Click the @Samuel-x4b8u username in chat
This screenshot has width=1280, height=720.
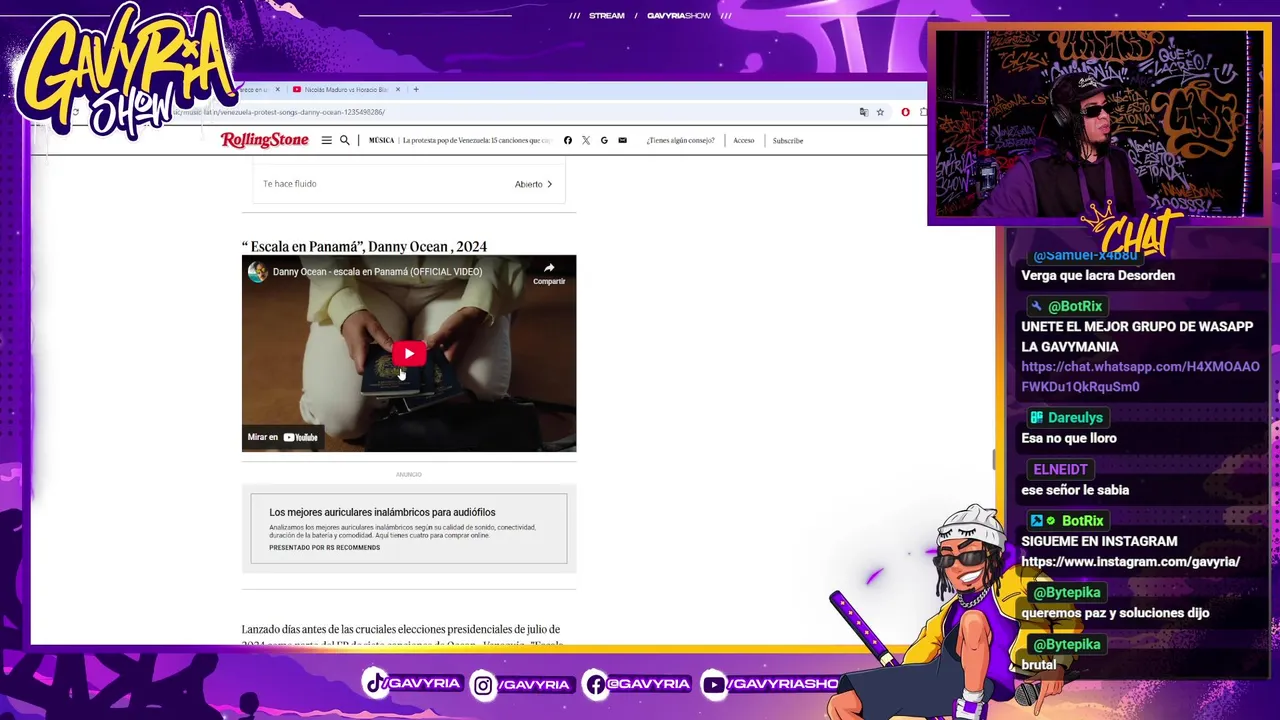click(1085, 255)
